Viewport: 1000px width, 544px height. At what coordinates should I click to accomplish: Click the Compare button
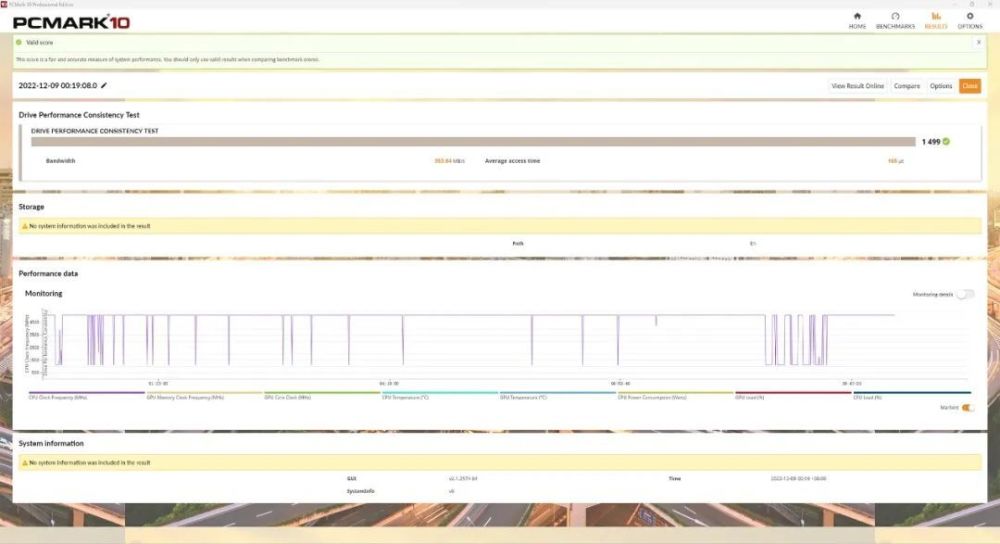point(906,86)
